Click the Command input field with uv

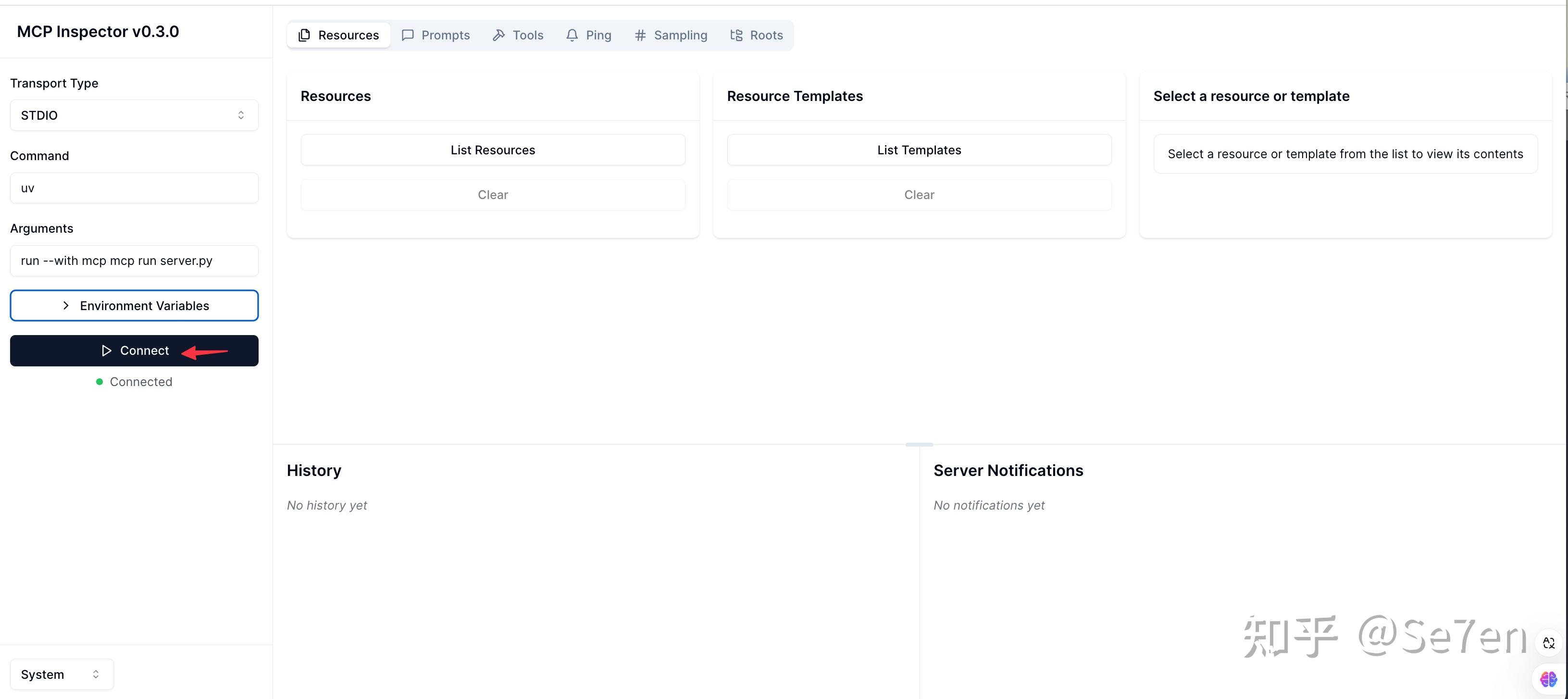coord(134,188)
